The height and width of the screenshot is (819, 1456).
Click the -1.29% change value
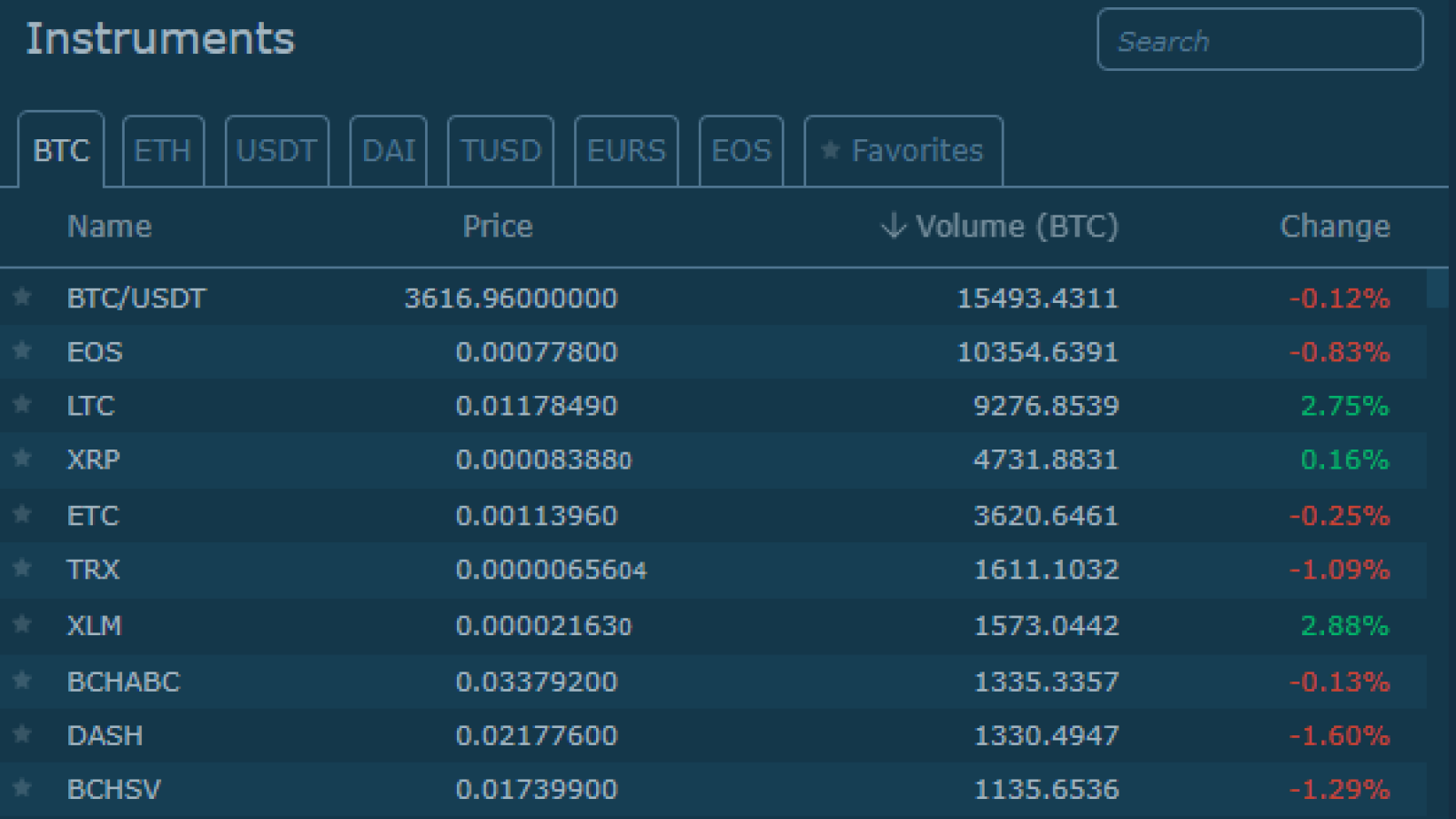[x=1340, y=789]
